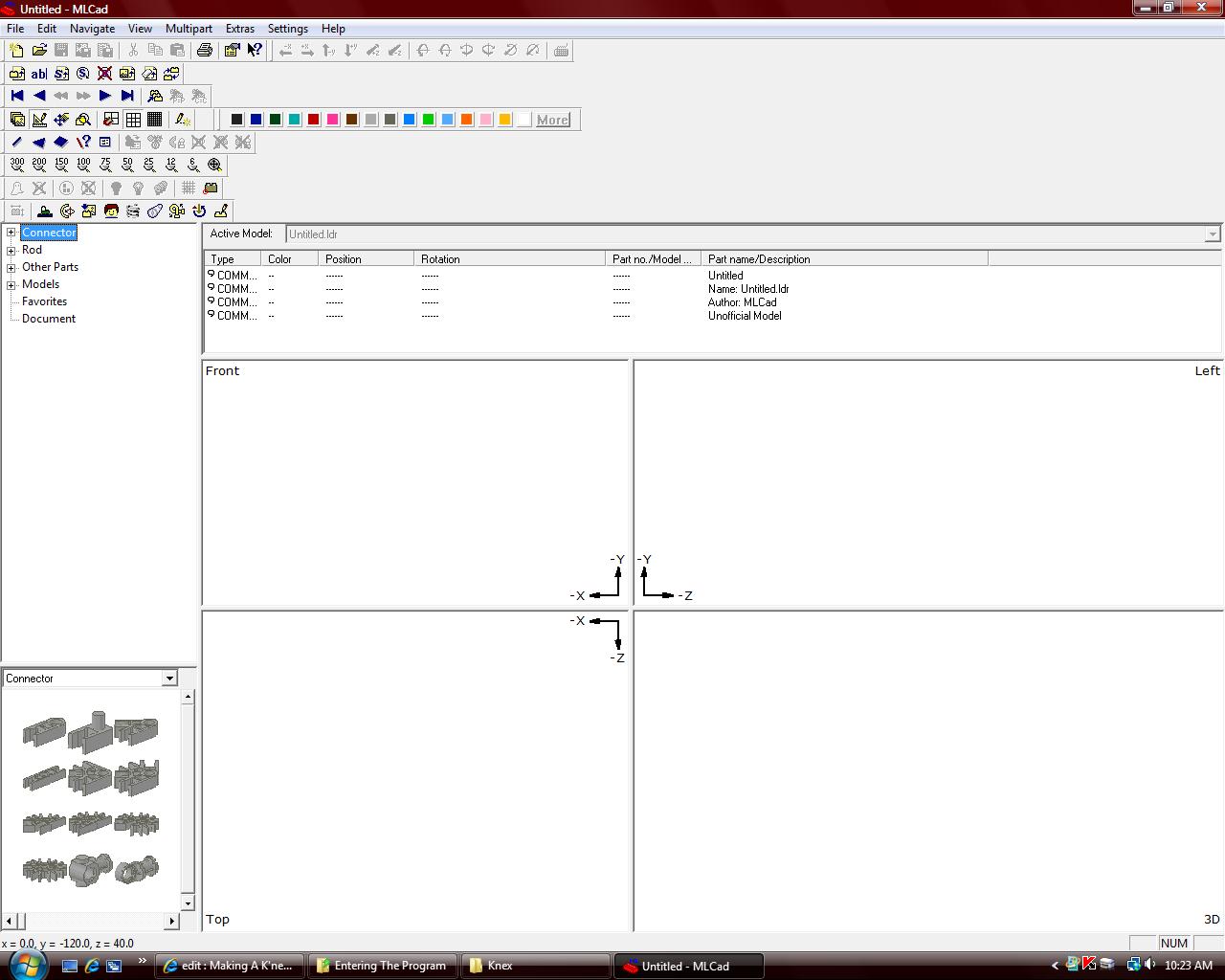The image size is (1225, 980).
Task: Sort by the Part name/Description column header
Action: point(844,259)
